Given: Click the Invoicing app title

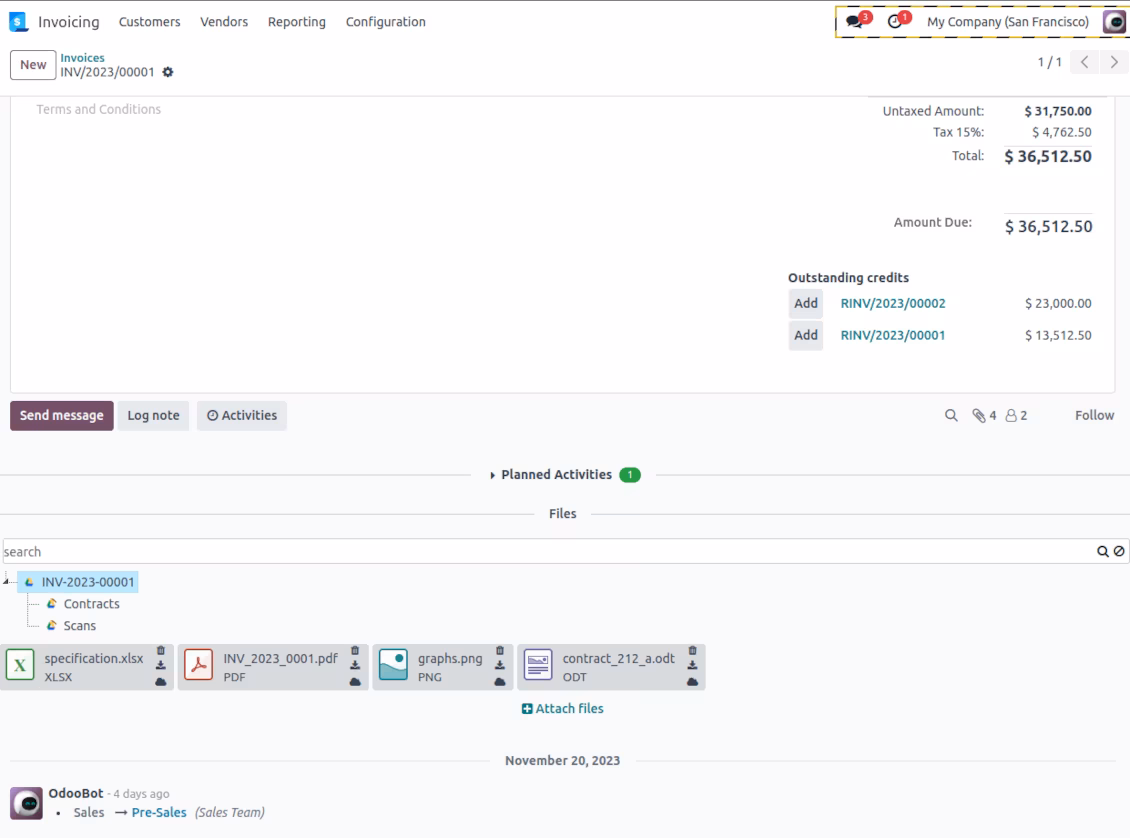Looking at the screenshot, I should point(68,22).
